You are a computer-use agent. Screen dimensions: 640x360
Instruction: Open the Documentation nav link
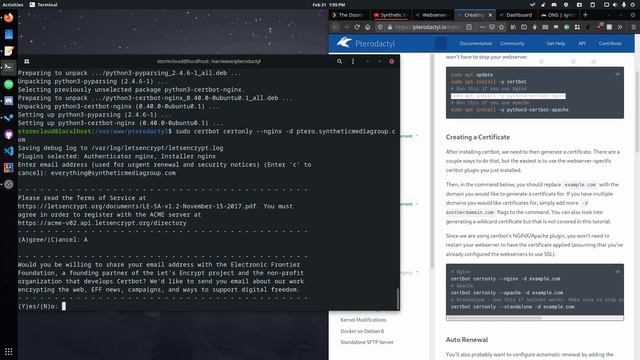coord(476,43)
